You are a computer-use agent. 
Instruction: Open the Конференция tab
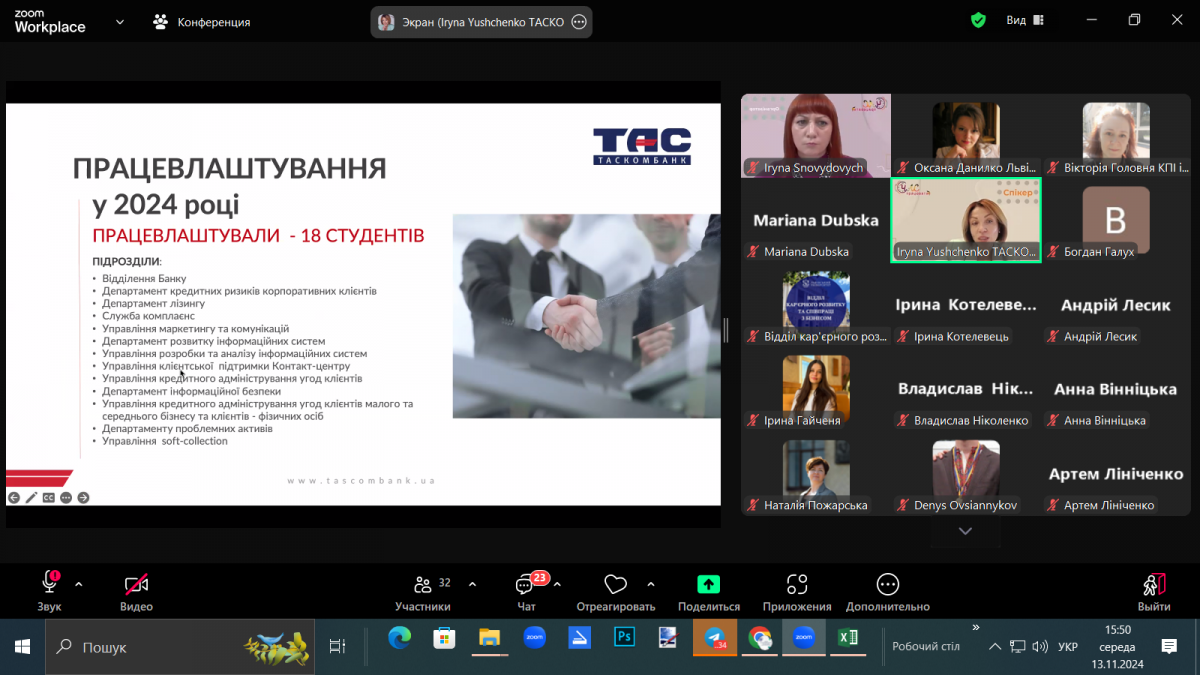203,22
